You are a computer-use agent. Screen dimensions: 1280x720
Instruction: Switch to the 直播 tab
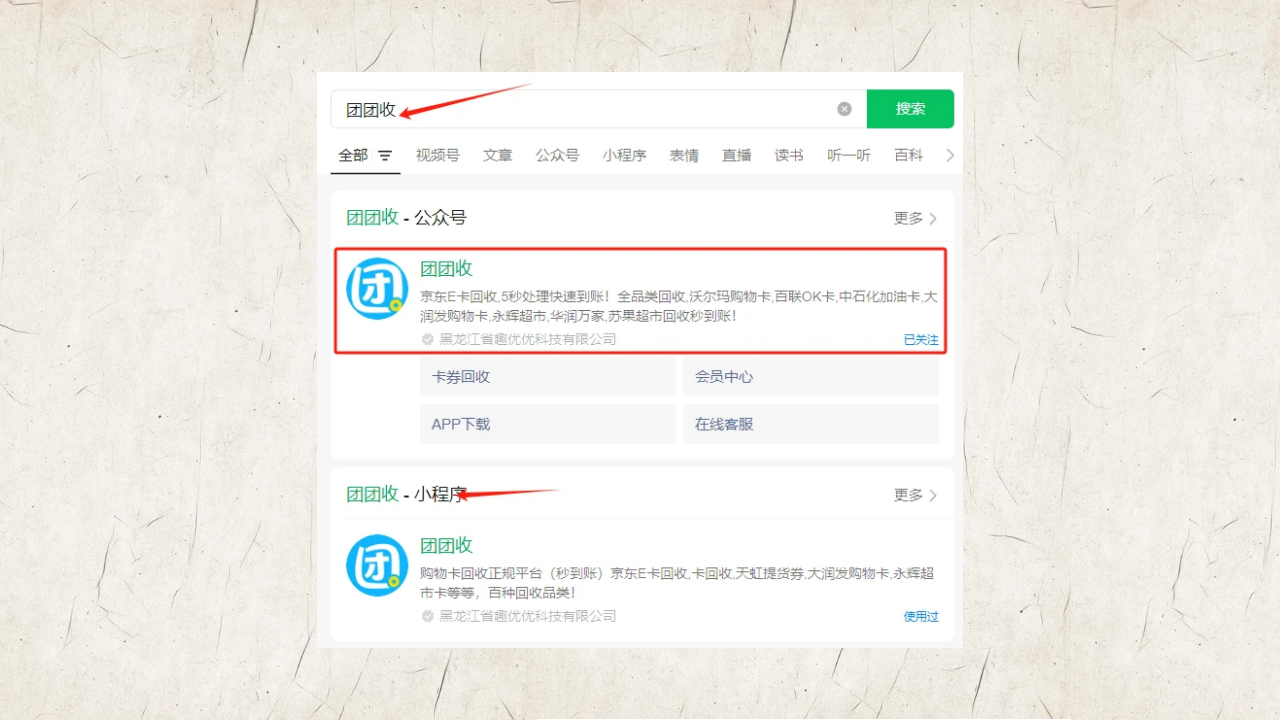coord(737,155)
